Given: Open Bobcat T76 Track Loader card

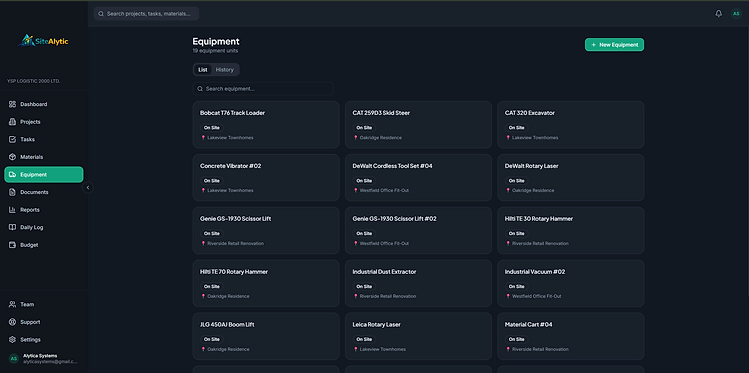Looking at the screenshot, I should [x=266, y=125].
